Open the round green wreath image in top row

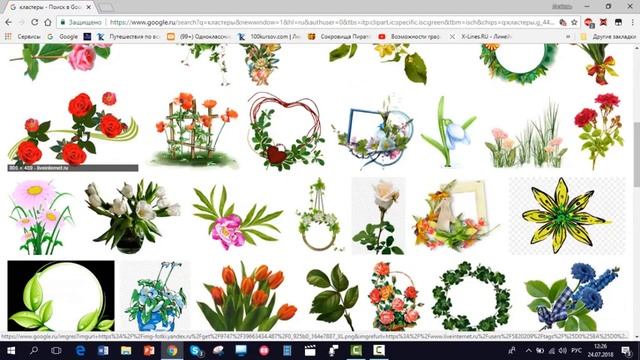pyautogui.click(x=519, y=63)
